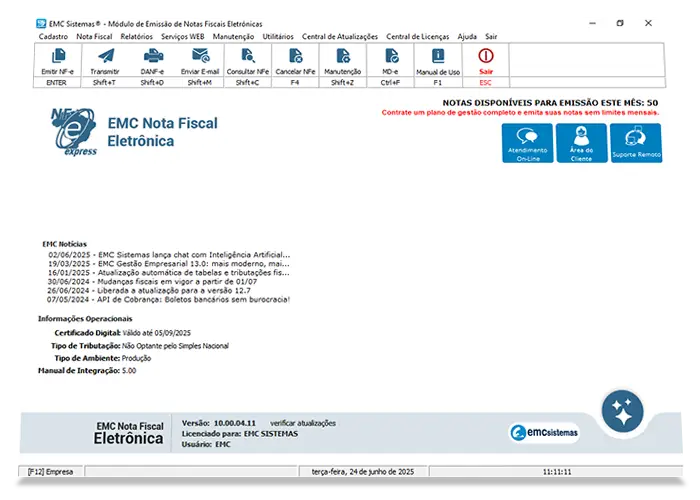Open the Ajuda menu
The width and height of the screenshot is (700, 500).
click(467, 37)
